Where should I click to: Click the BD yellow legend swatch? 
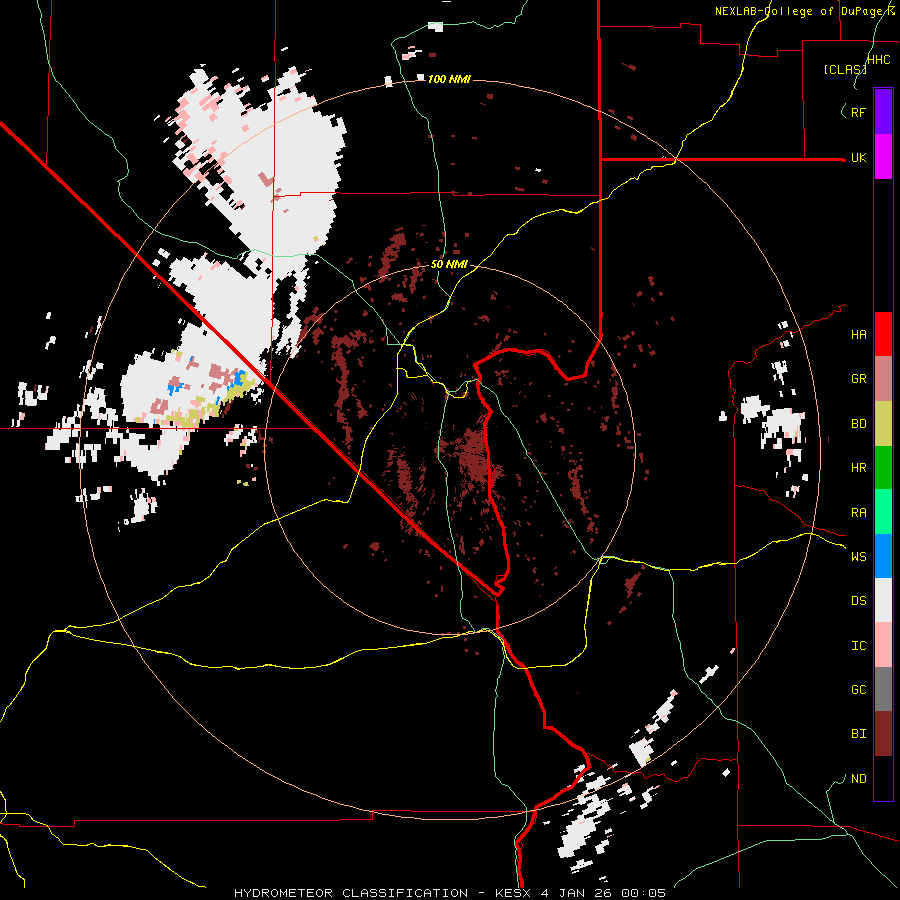[883, 424]
